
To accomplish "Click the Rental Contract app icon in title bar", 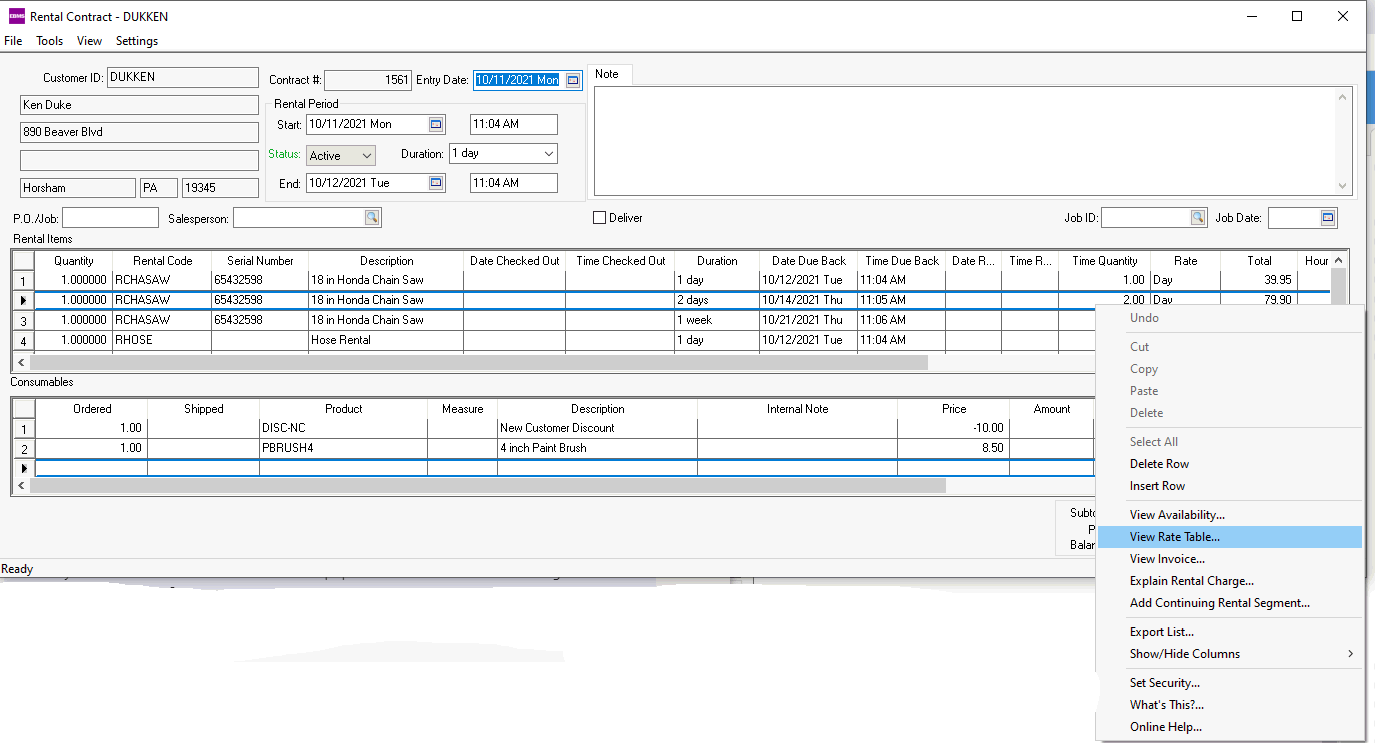I will coord(16,16).
